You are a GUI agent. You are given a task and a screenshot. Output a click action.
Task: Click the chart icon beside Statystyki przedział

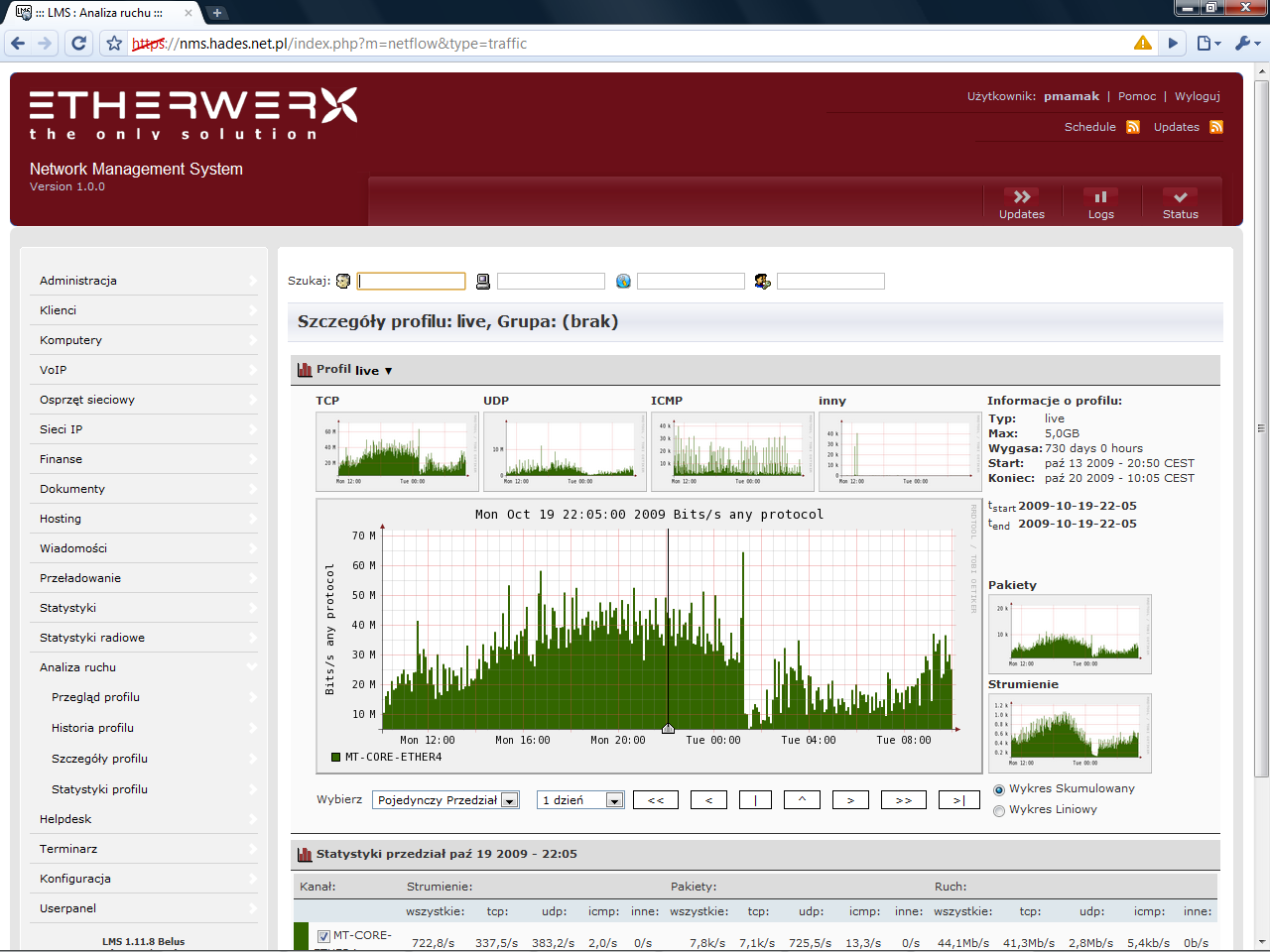tap(305, 854)
